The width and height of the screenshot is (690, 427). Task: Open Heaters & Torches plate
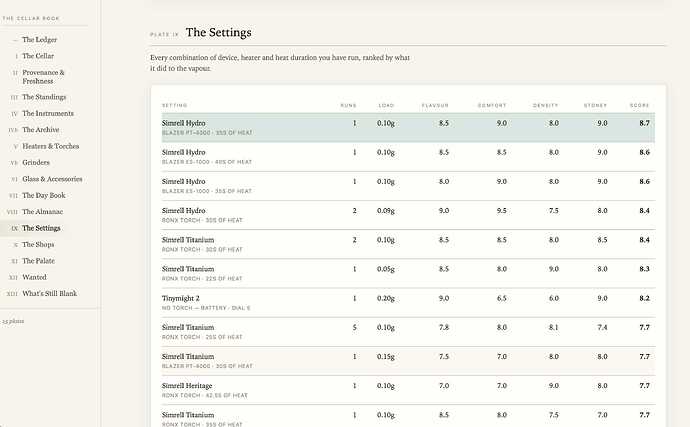click(x=51, y=146)
